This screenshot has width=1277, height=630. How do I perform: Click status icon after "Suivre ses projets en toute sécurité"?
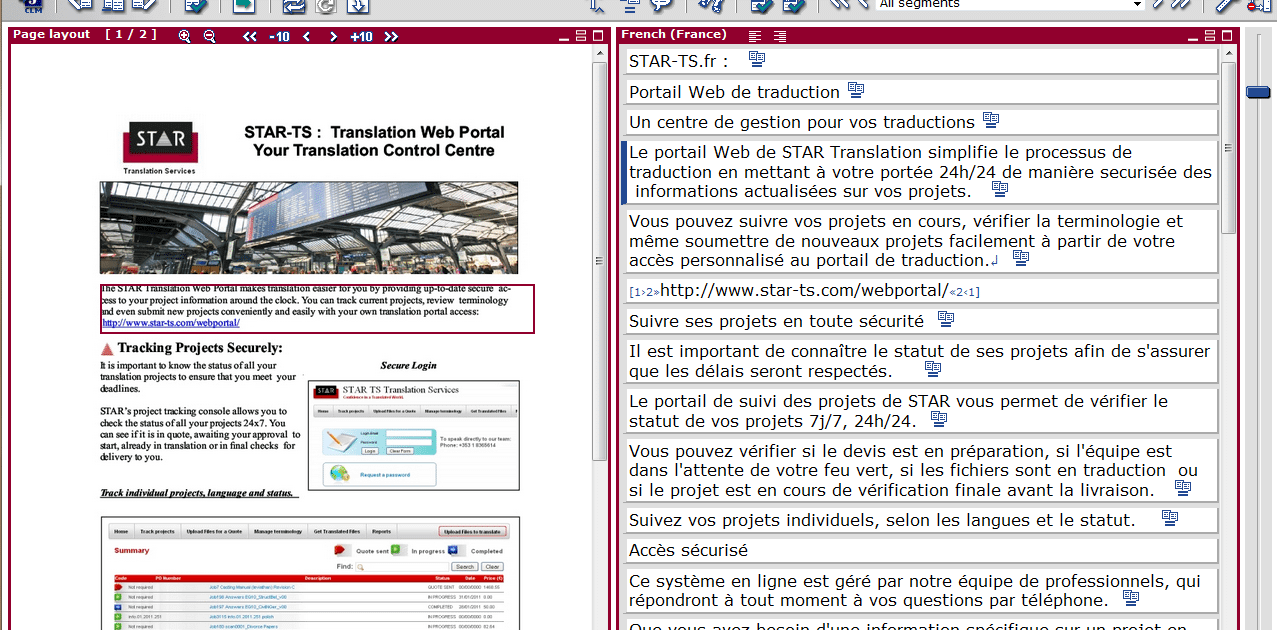pyautogui.click(x=946, y=319)
